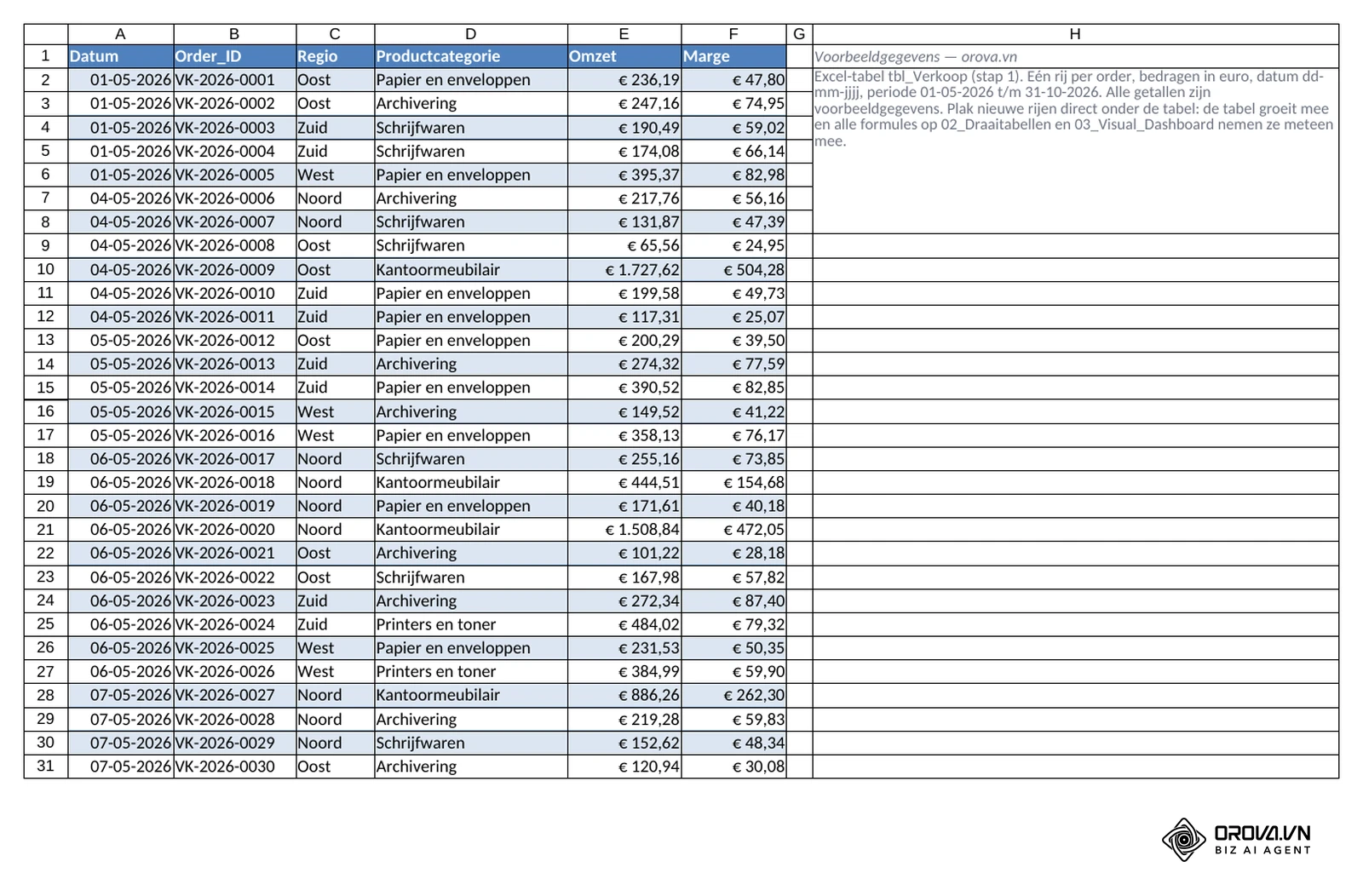Select cell with order VK-2026-0030

click(235, 766)
